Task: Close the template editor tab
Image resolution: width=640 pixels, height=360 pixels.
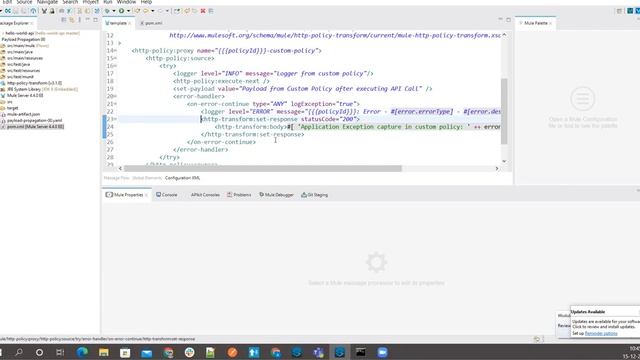Action: [x=130, y=23]
